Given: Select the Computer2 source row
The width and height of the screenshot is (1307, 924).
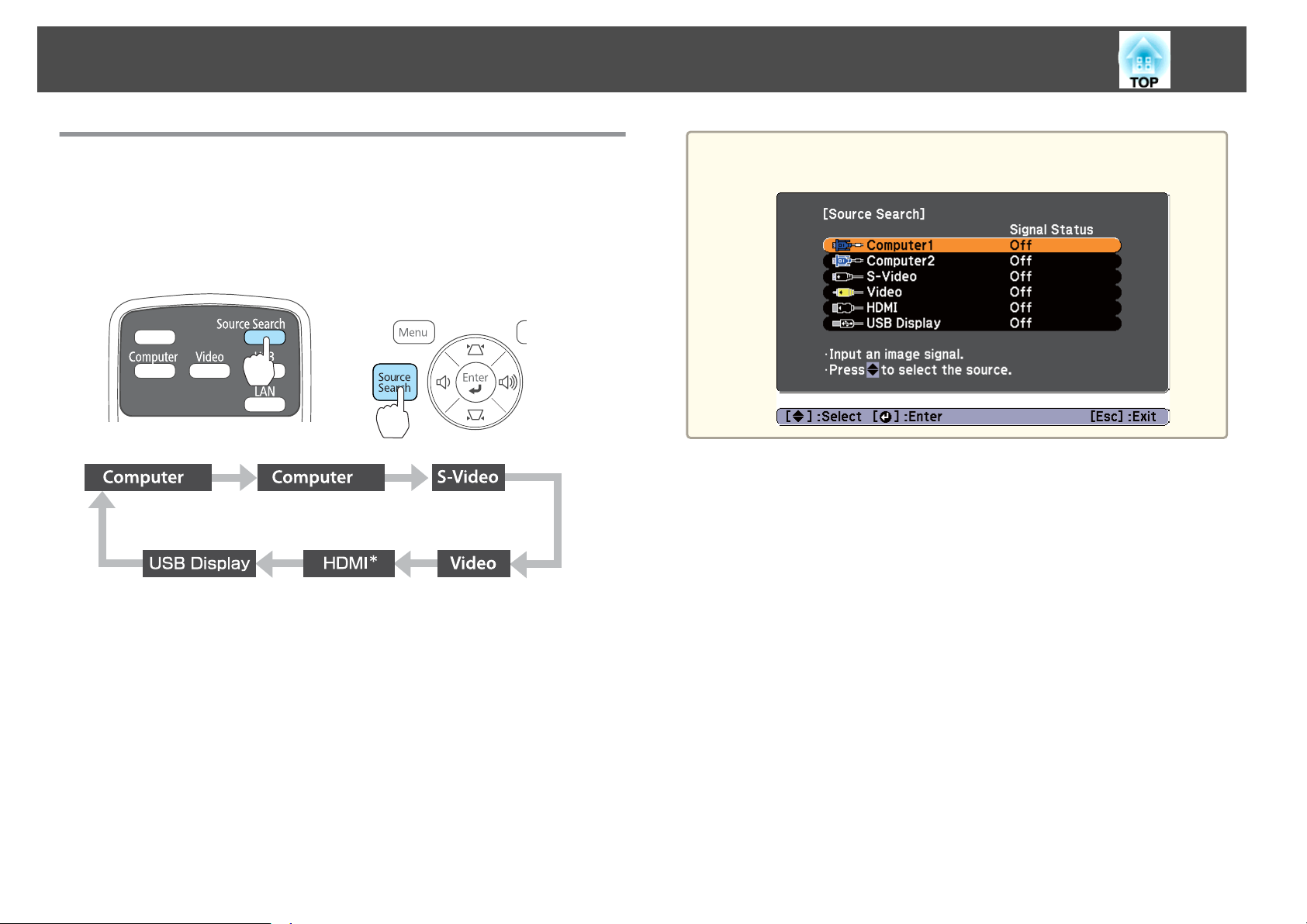Looking at the screenshot, I should [x=972, y=261].
